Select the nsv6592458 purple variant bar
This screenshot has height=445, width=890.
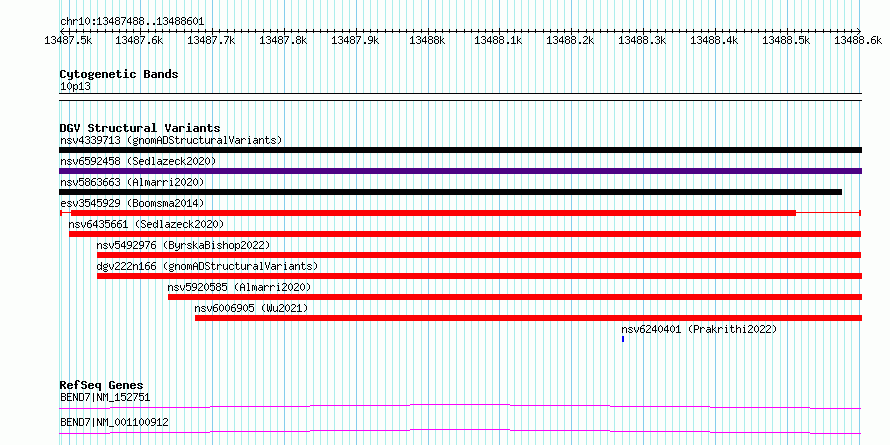[460, 171]
